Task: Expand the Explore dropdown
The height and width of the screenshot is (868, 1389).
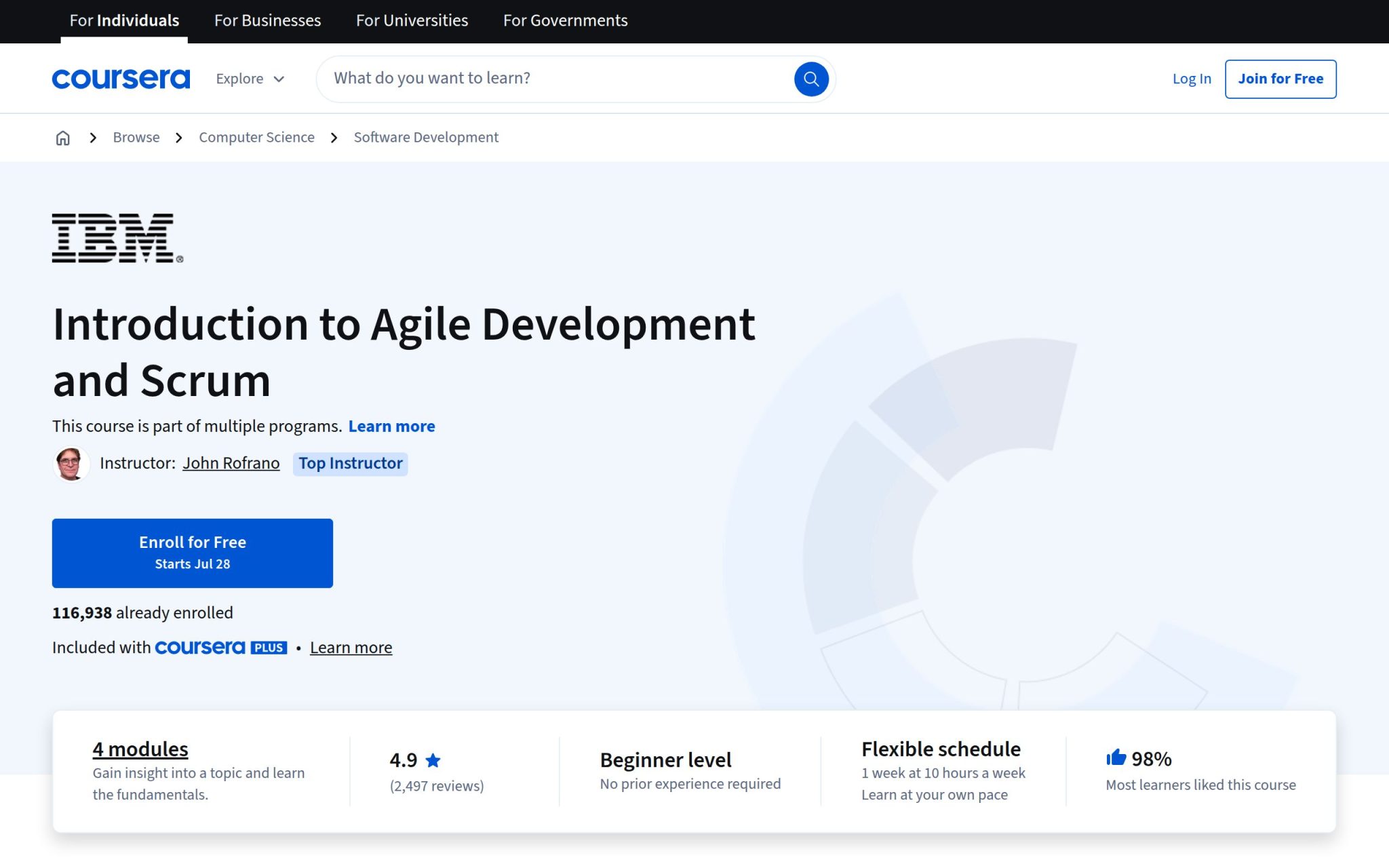Action: tap(250, 79)
